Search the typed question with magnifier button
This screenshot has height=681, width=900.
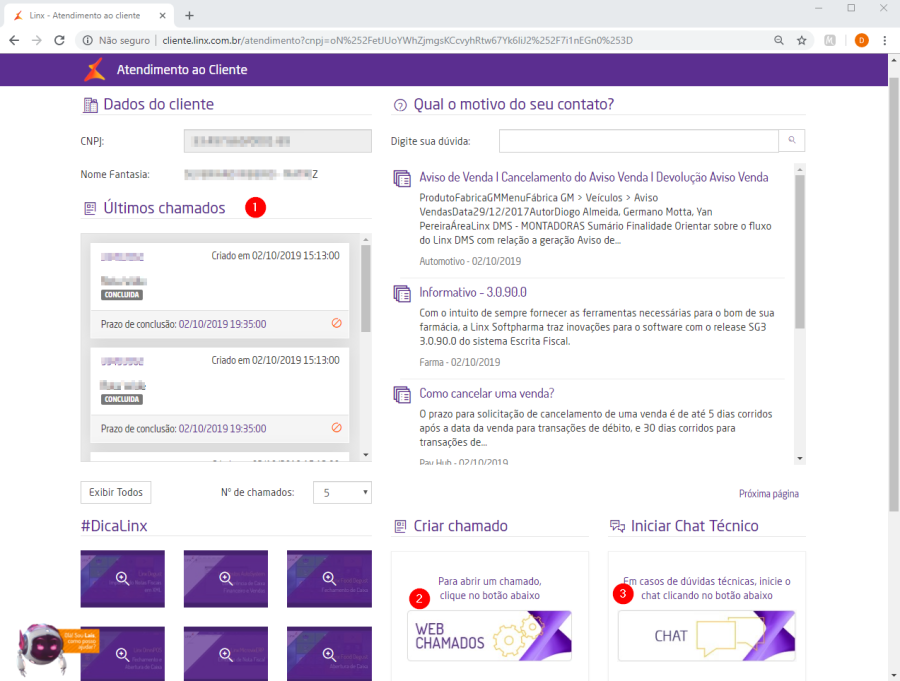click(792, 141)
